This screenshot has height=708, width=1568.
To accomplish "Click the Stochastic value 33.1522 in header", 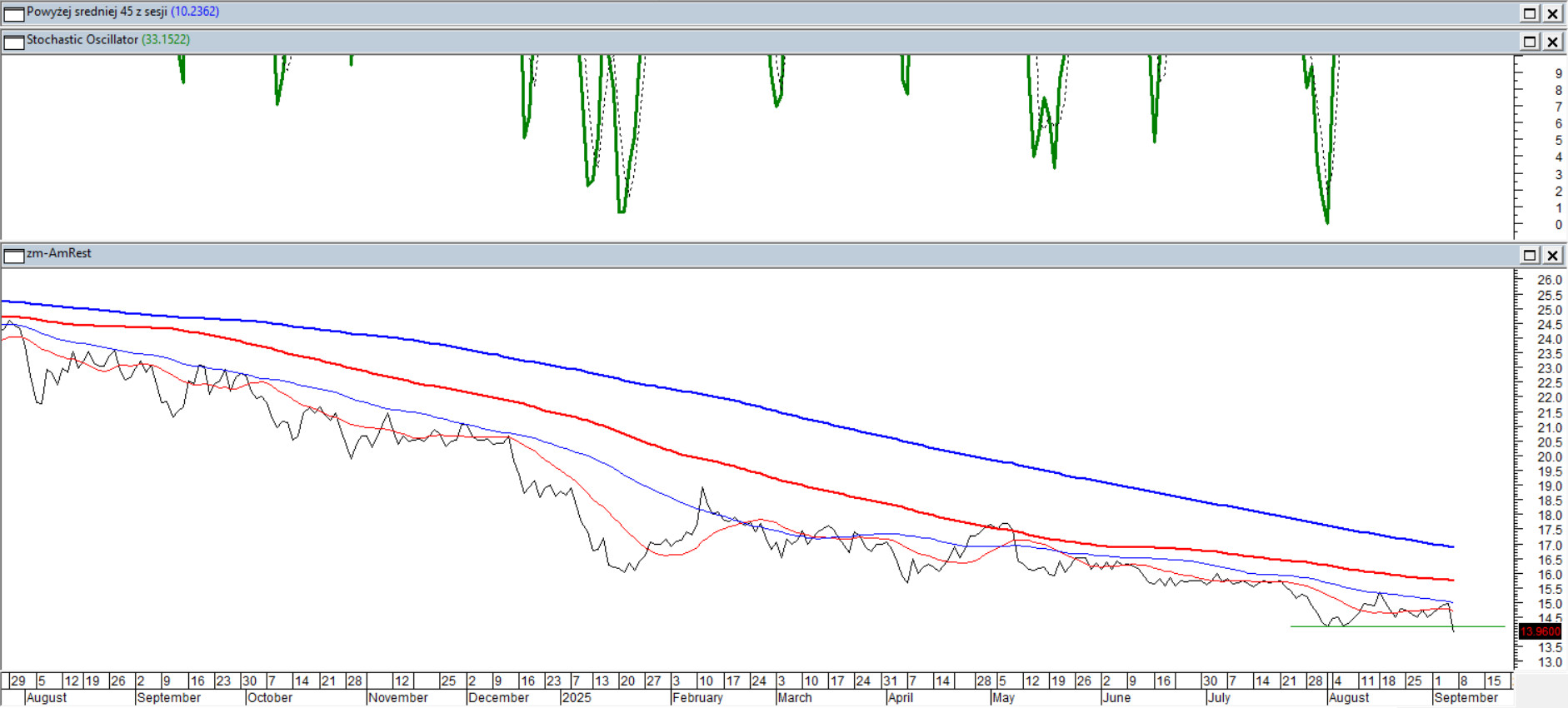I will click(166, 39).
